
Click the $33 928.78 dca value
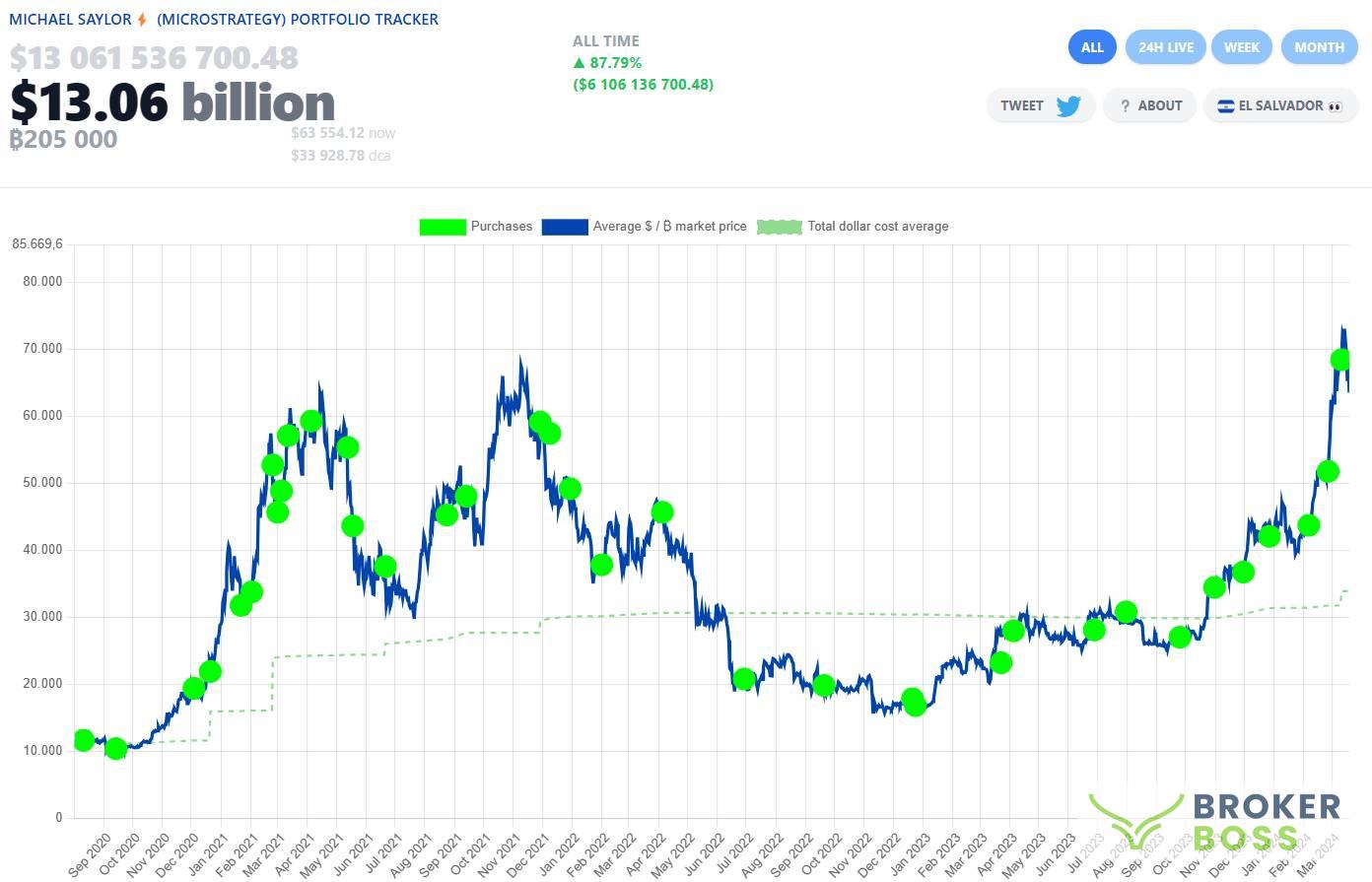341,155
